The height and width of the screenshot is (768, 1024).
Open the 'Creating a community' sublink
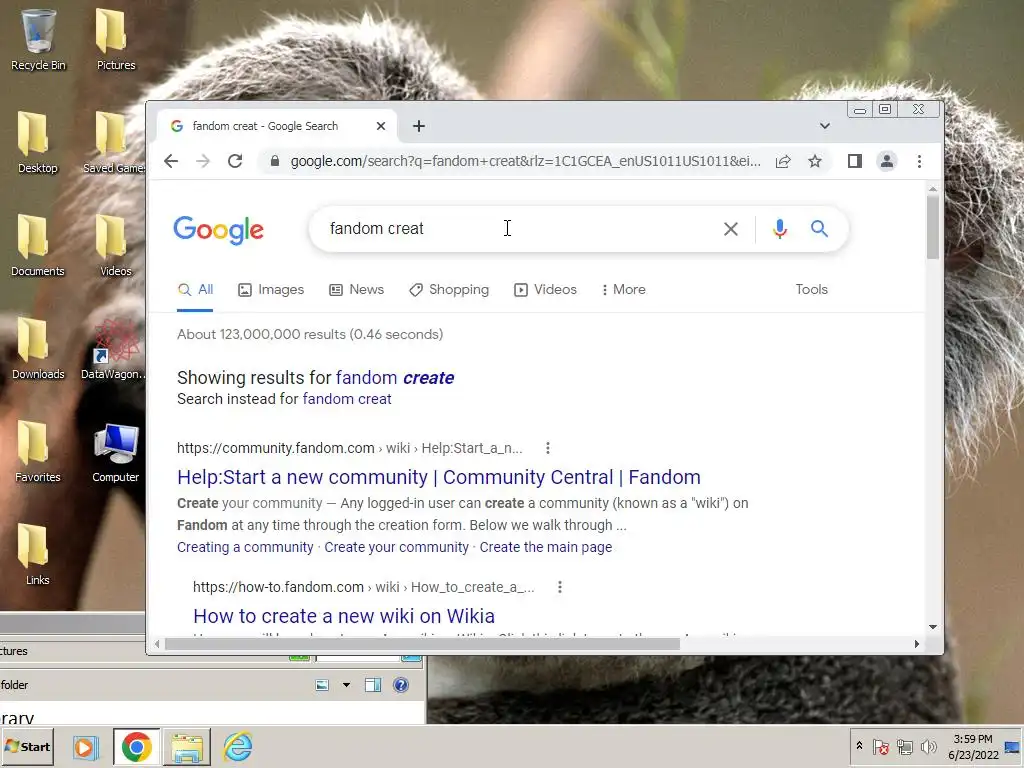pyautogui.click(x=245, y=547)
